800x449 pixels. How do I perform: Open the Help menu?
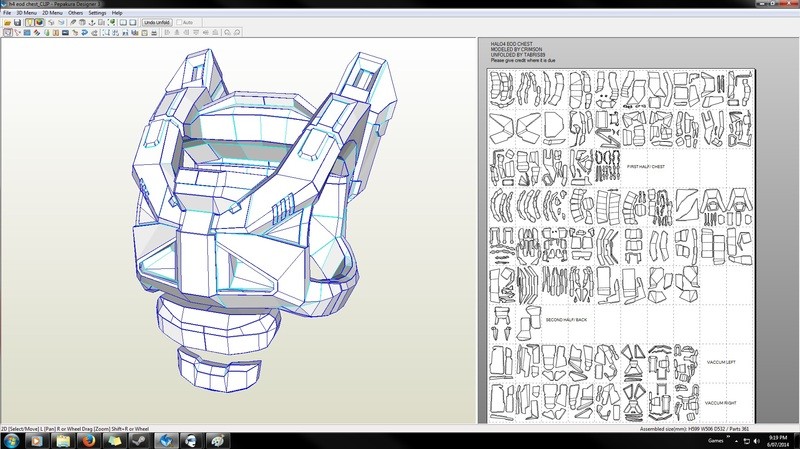(x=117, y=13)
